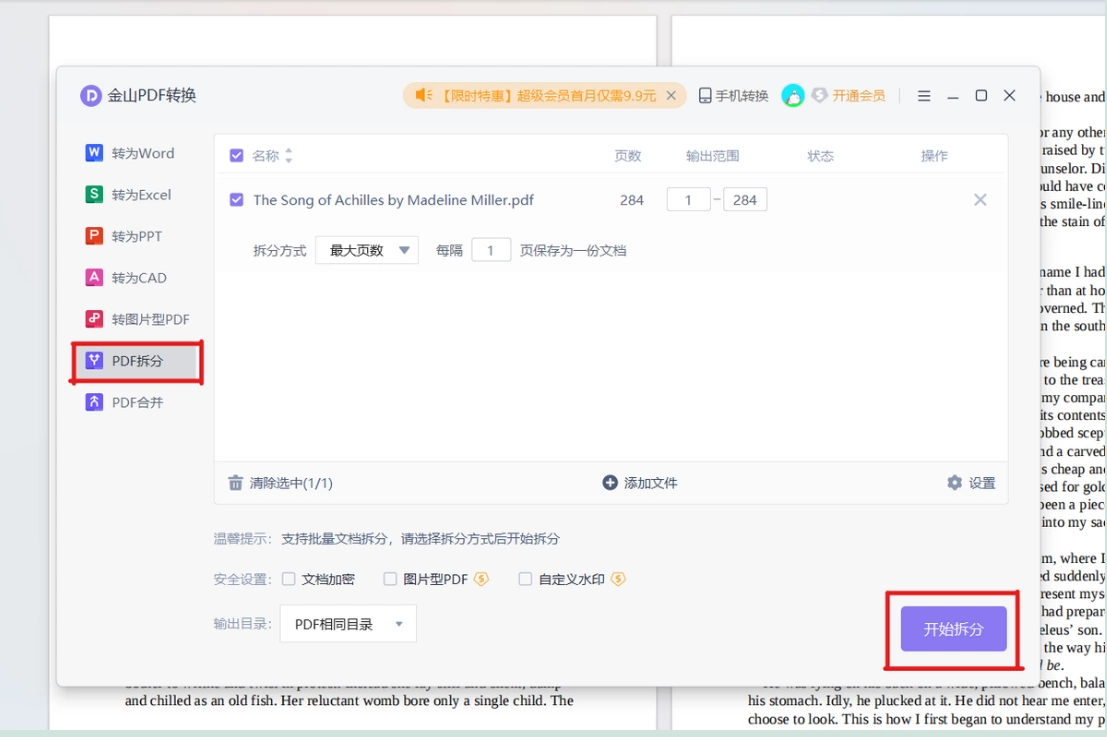The height and width of the screenshot is (737, 1107).
Task: Add a file with the plus icon
Action: [x=610, y=482]
